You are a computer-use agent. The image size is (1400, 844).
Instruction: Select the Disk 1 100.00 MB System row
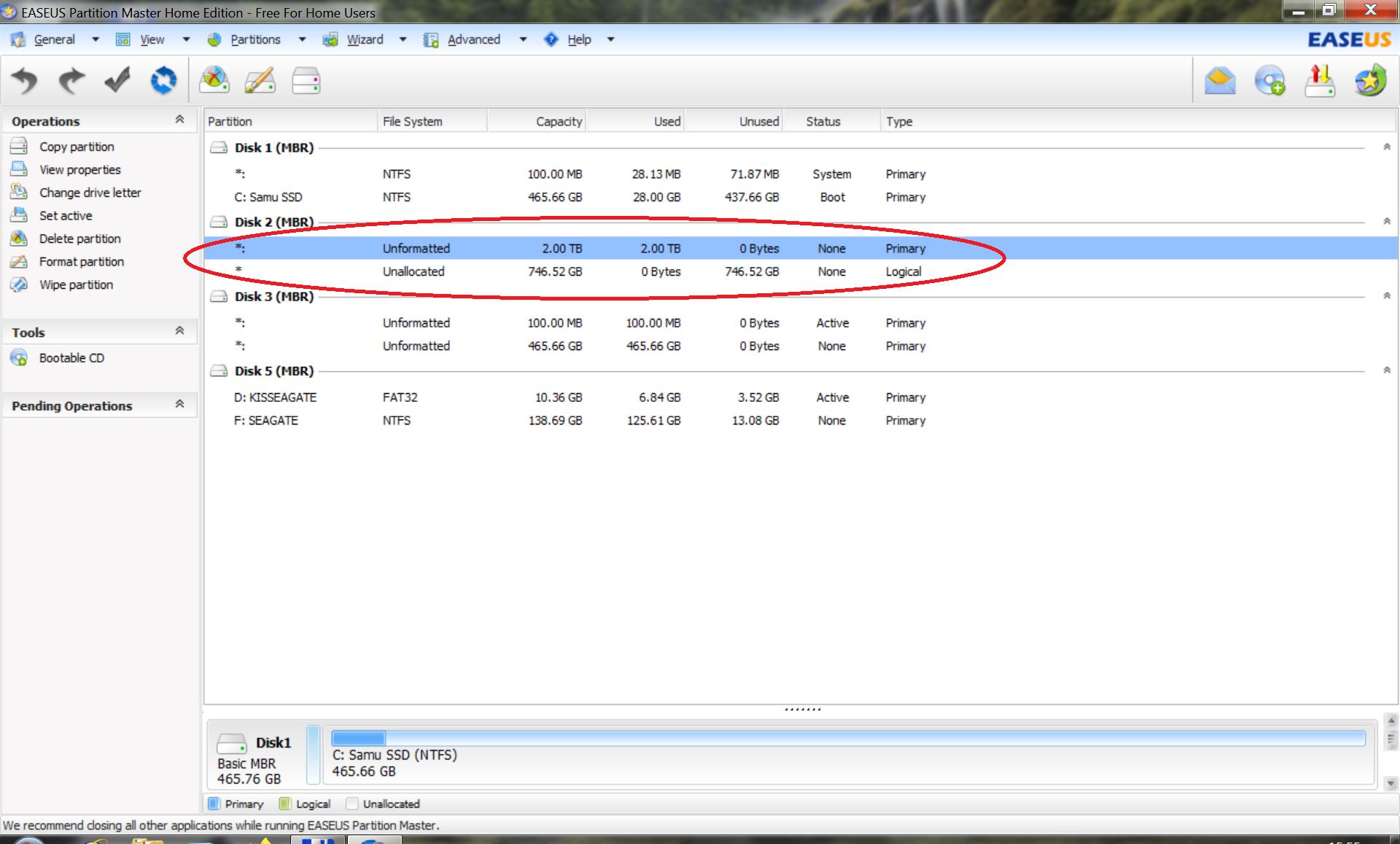tap(801, 174)
